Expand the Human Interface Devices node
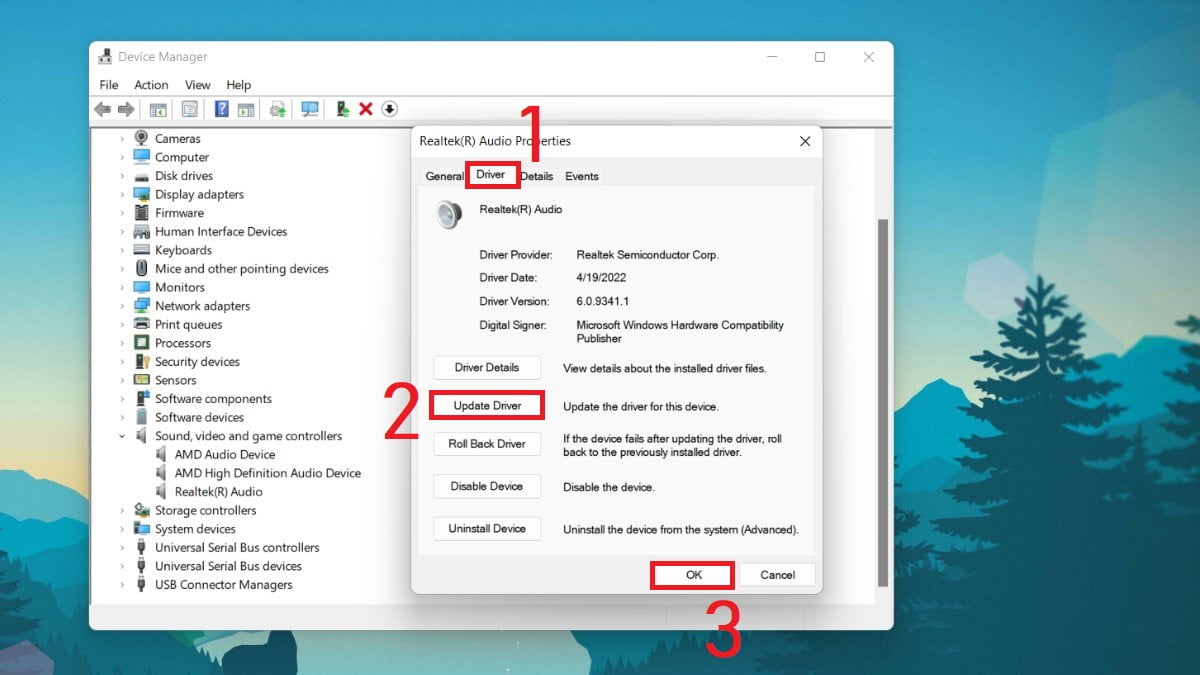The width and height of the screenshot is (1200, 675). 122,232
